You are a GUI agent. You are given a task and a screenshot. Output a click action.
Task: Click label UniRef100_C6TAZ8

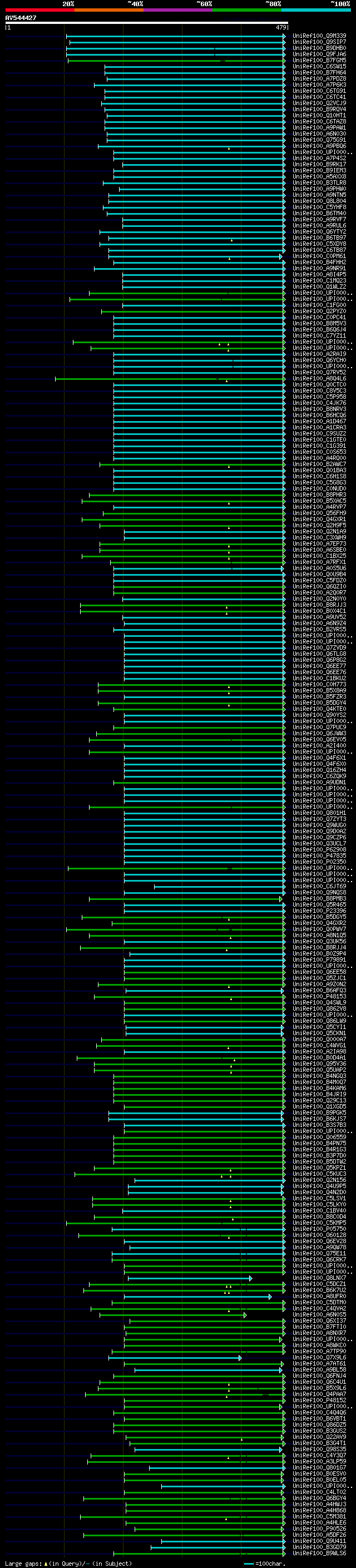[x=319, y=122]
